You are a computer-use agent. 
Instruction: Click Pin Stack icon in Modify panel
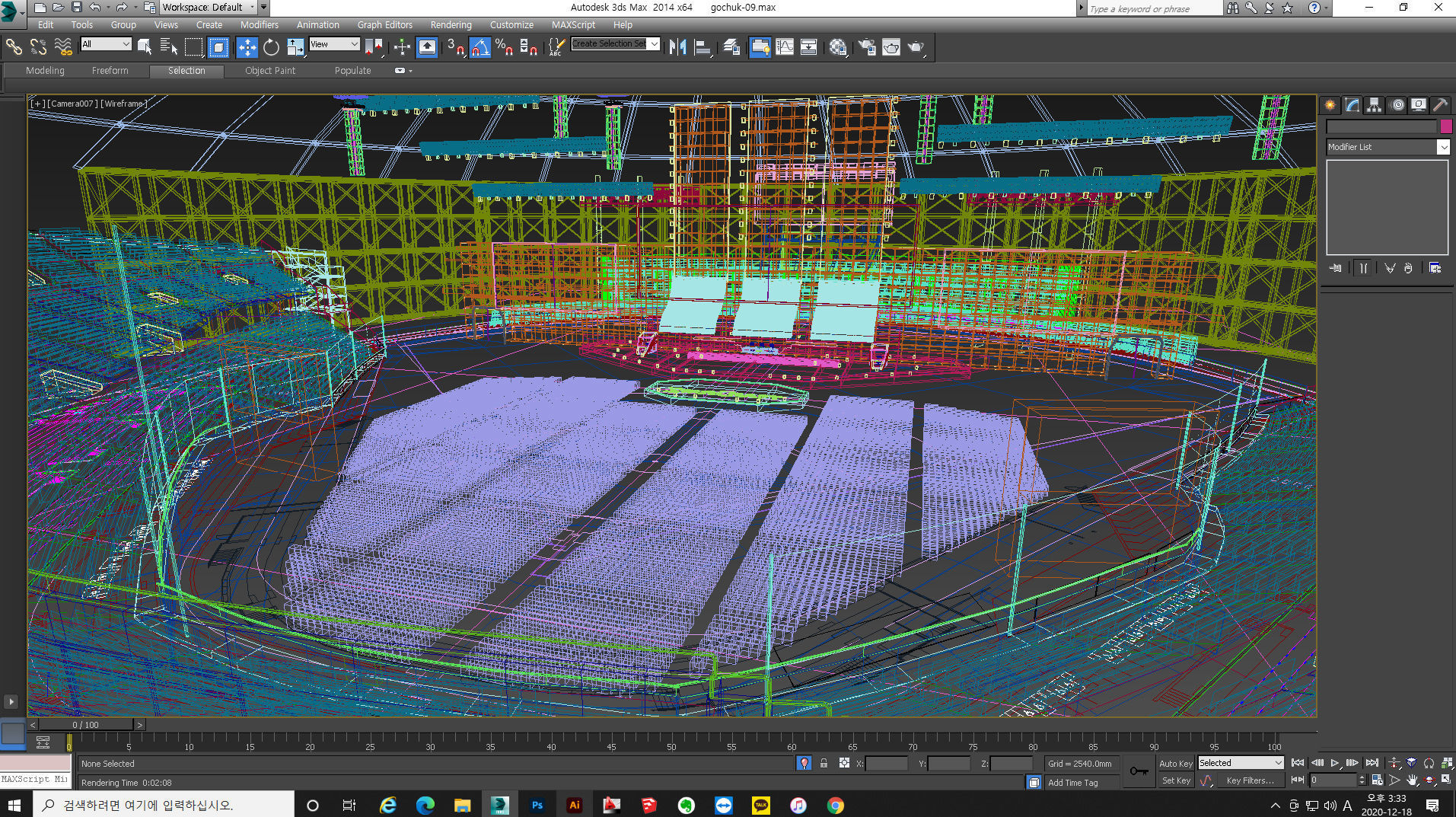point(1336,268)
